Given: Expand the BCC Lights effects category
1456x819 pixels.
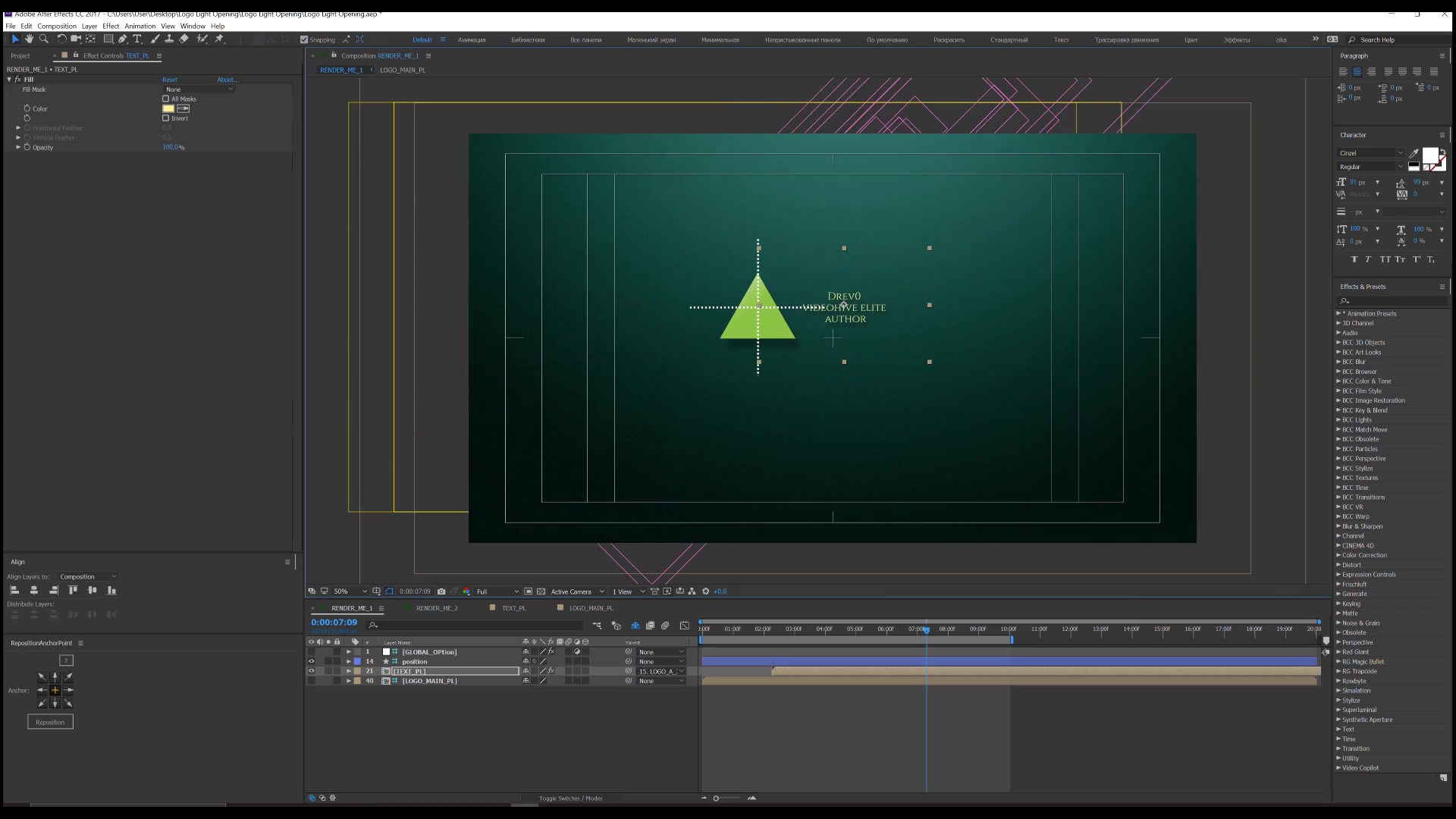Looking at the screenshot, I should (x=1338, y=420).
